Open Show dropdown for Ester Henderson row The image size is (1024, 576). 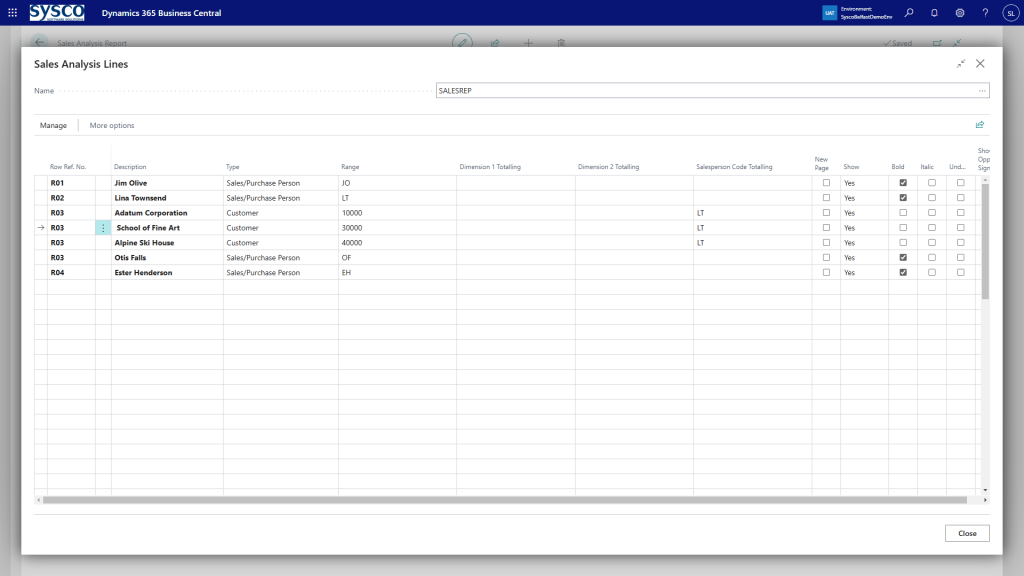(x=863, y=273)
